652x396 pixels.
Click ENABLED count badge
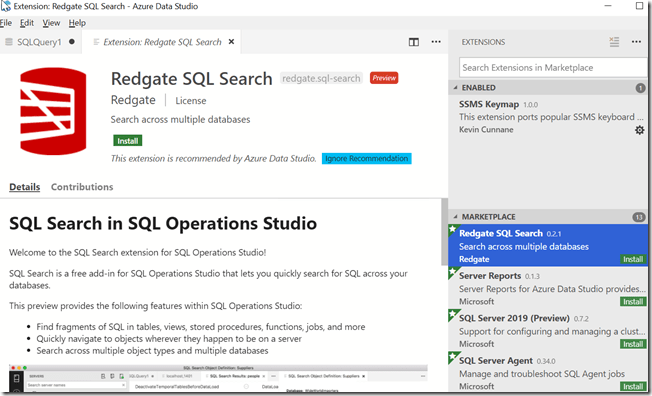click(x=640, y=88)
